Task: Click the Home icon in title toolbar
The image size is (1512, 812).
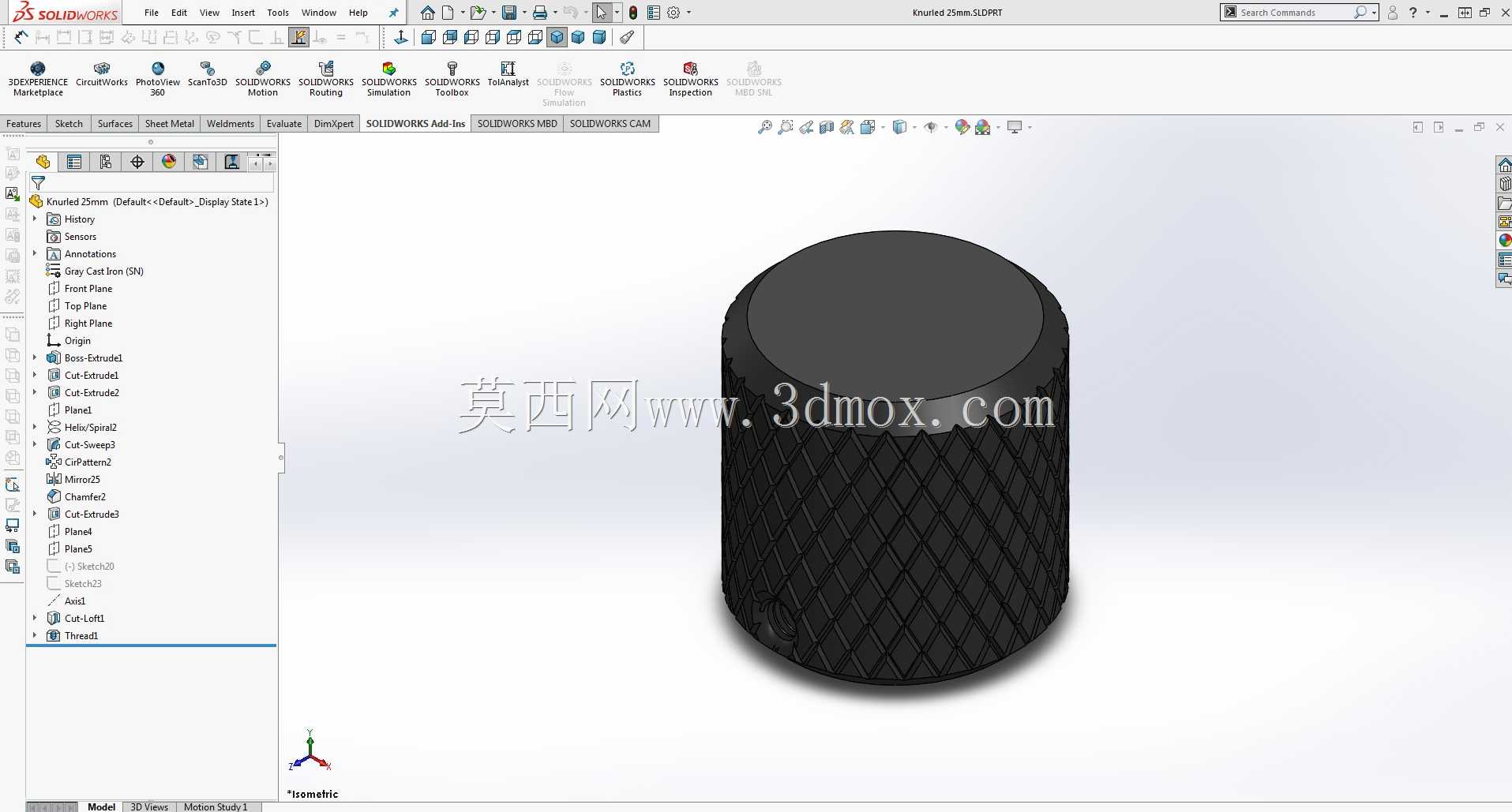Action: (x=427, y=13)
